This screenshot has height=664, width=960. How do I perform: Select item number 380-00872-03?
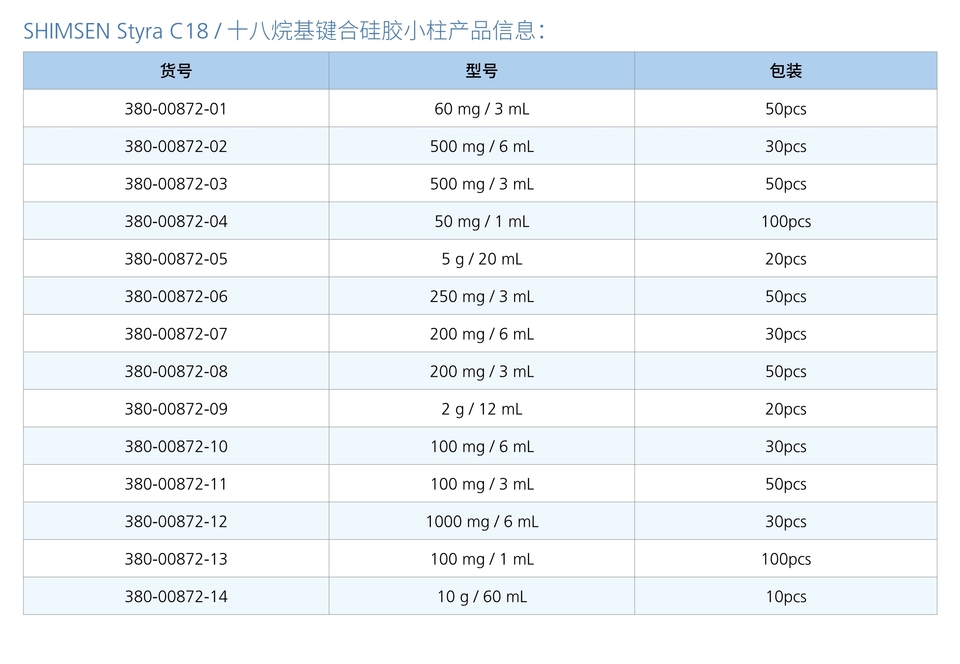click(x=176, y=184)
